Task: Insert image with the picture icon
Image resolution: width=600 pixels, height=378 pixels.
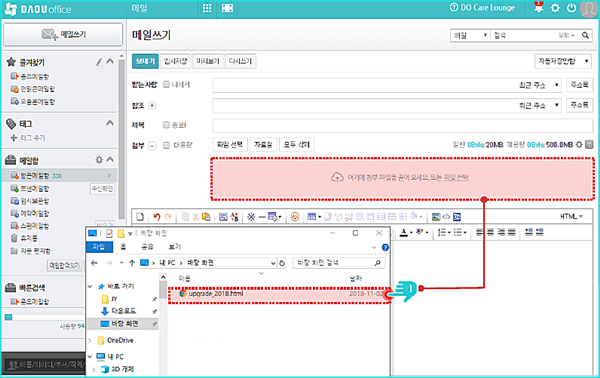Action: pos(436,217)
